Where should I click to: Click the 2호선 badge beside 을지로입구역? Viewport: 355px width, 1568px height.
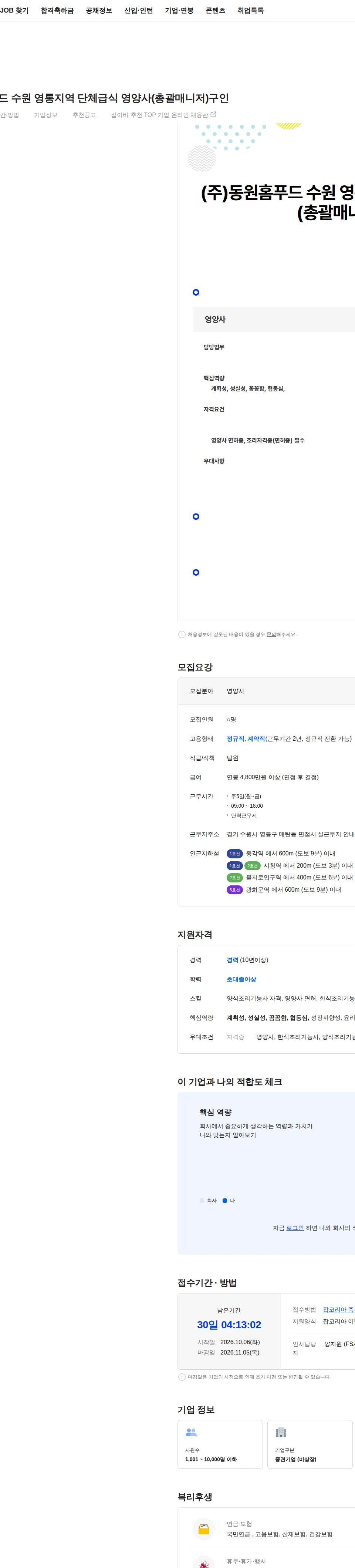[x=235, y=878]
